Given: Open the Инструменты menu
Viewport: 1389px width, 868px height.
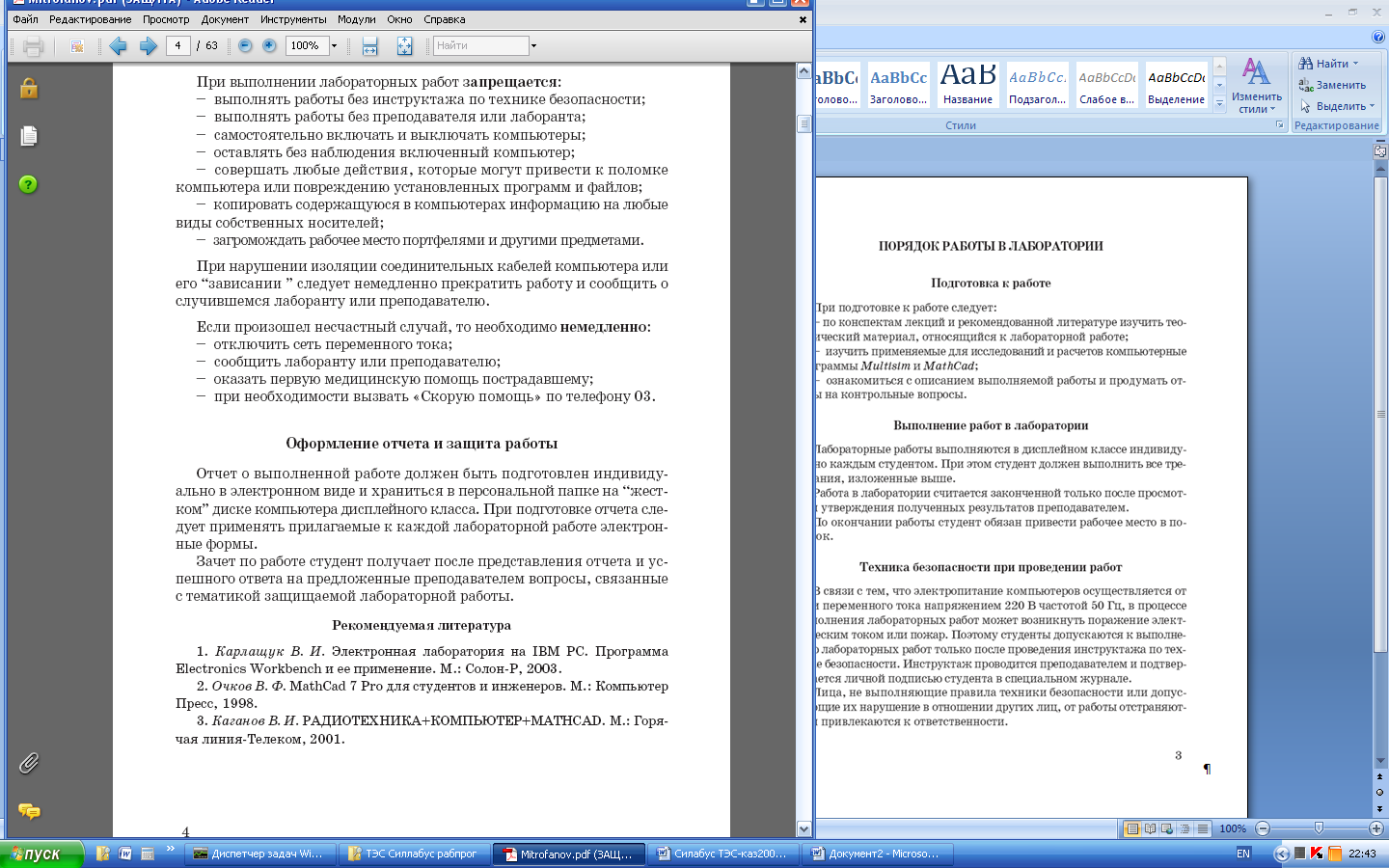Looking at the screenshot, I should point(293,19).
